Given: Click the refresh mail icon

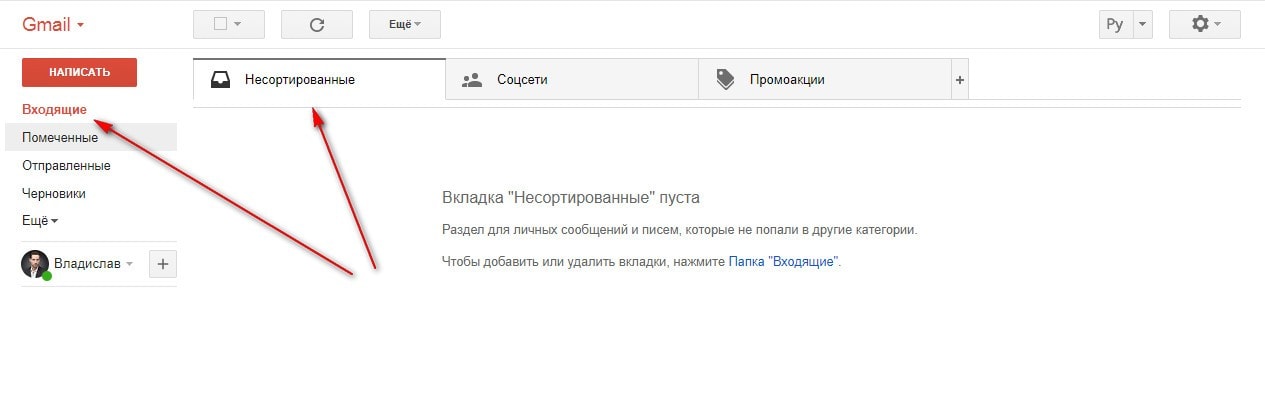Looking at the screenshot, I should 317,25.
